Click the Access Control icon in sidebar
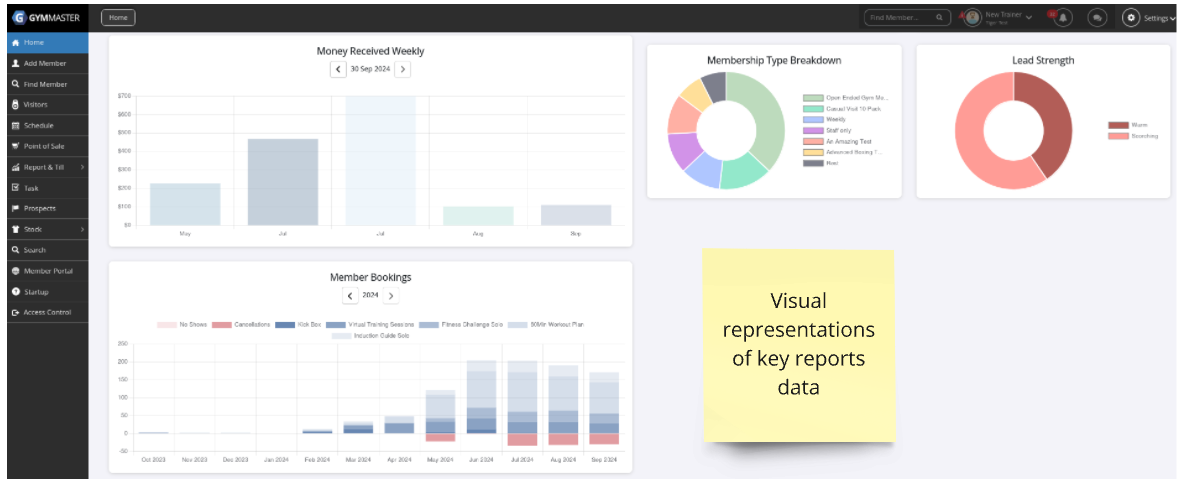The width and height of the screenshot is (1181, 484). point(15,313)
